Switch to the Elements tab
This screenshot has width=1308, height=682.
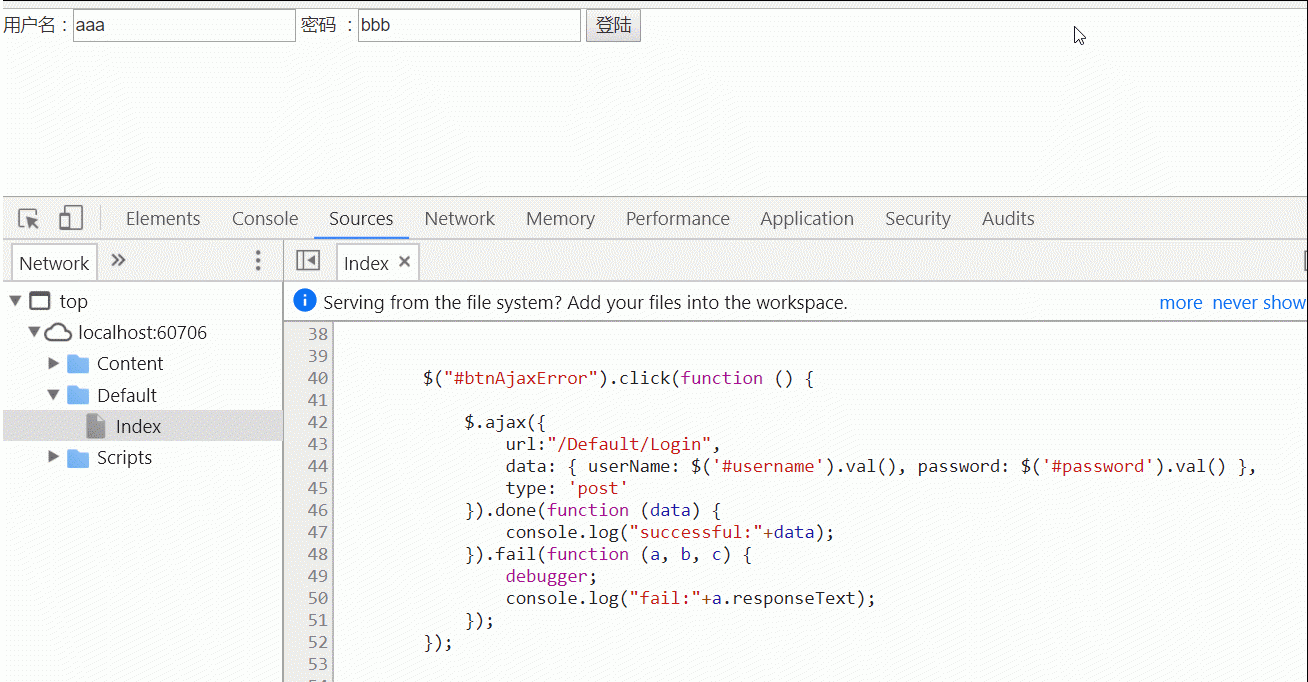point(163,218)
